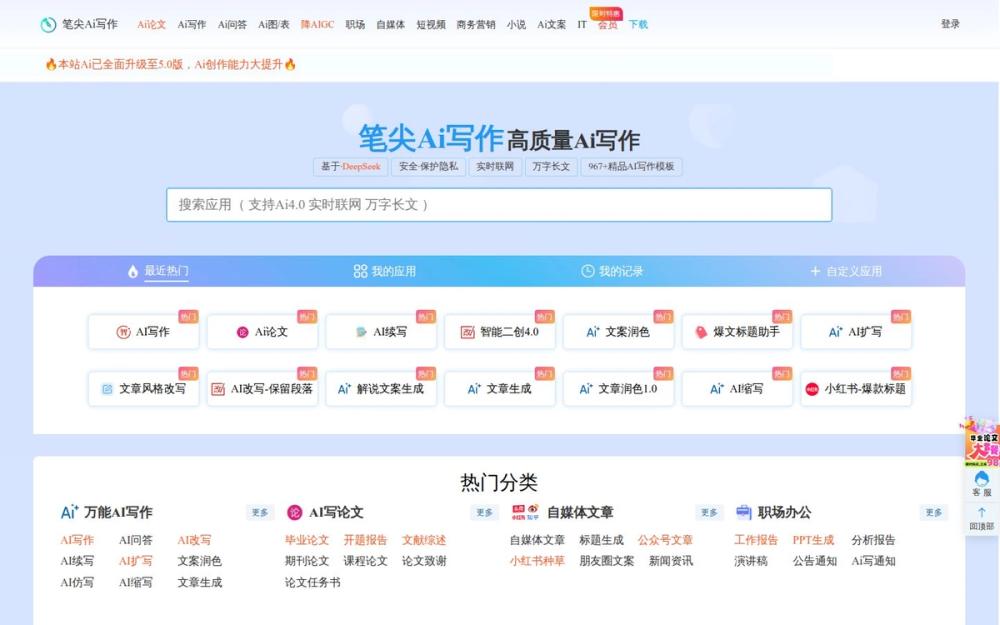
Task: Switch to the 我的应用 tab
Action: 385,271
